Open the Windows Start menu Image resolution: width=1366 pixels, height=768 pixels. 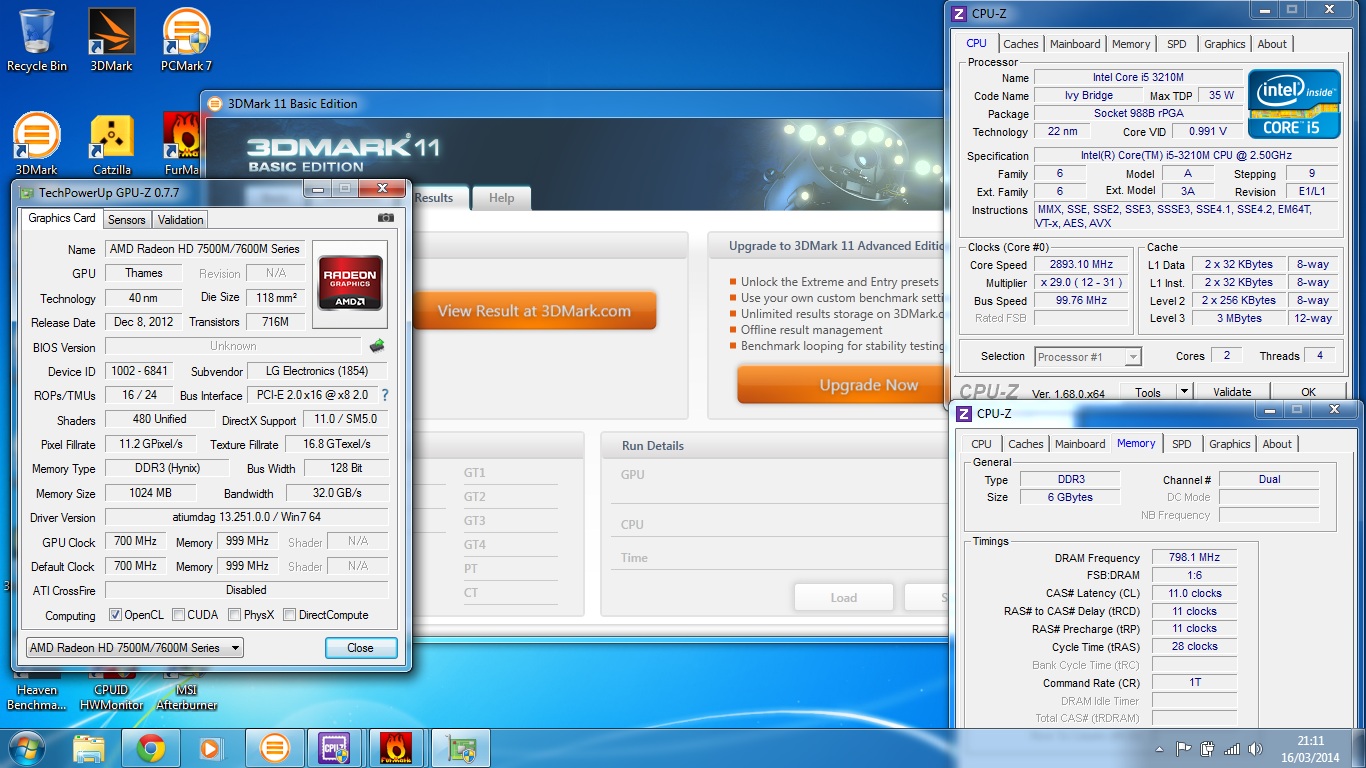pos(26,747)
